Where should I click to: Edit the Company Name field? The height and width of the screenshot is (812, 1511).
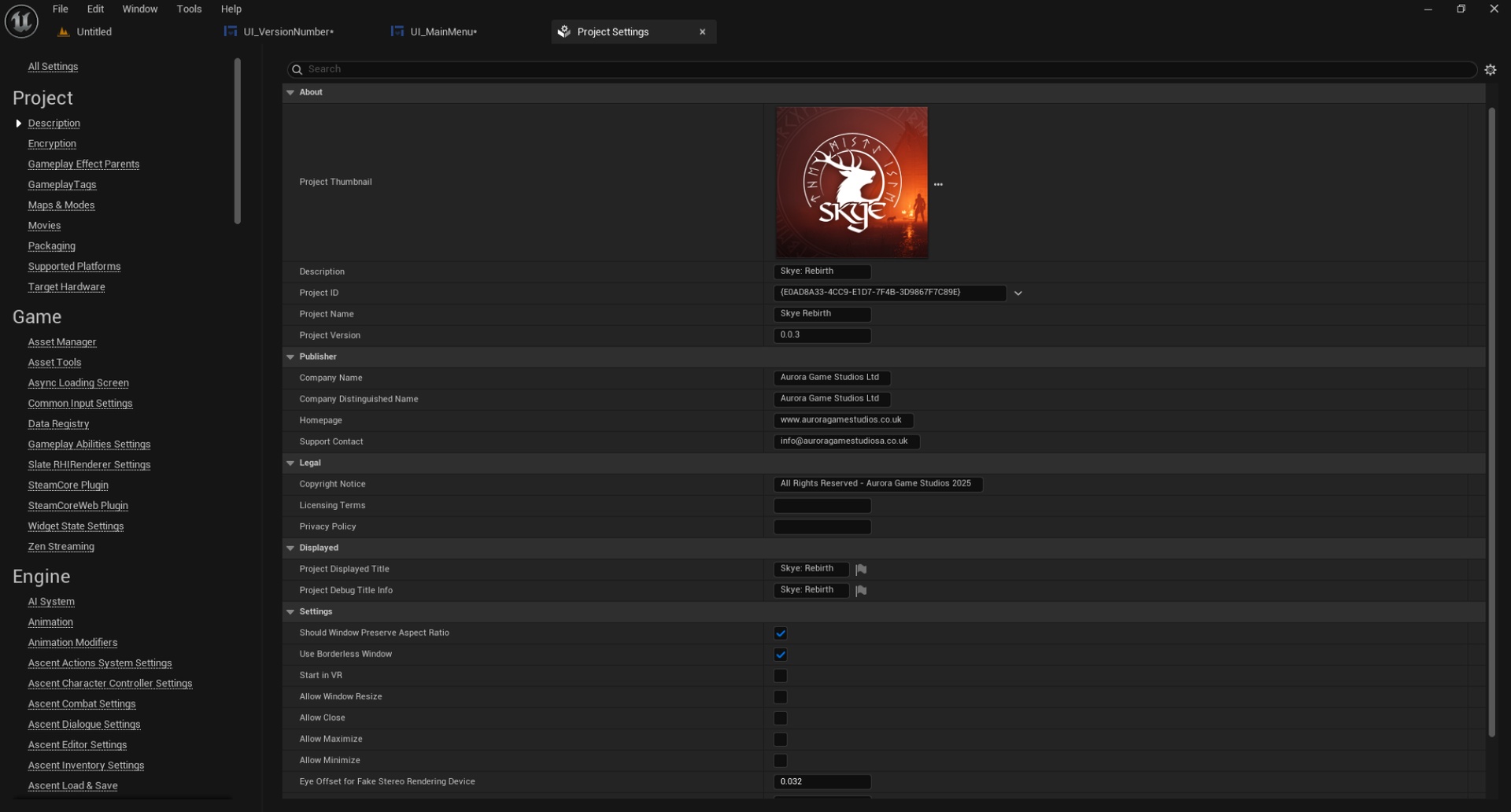coord(832,378)
